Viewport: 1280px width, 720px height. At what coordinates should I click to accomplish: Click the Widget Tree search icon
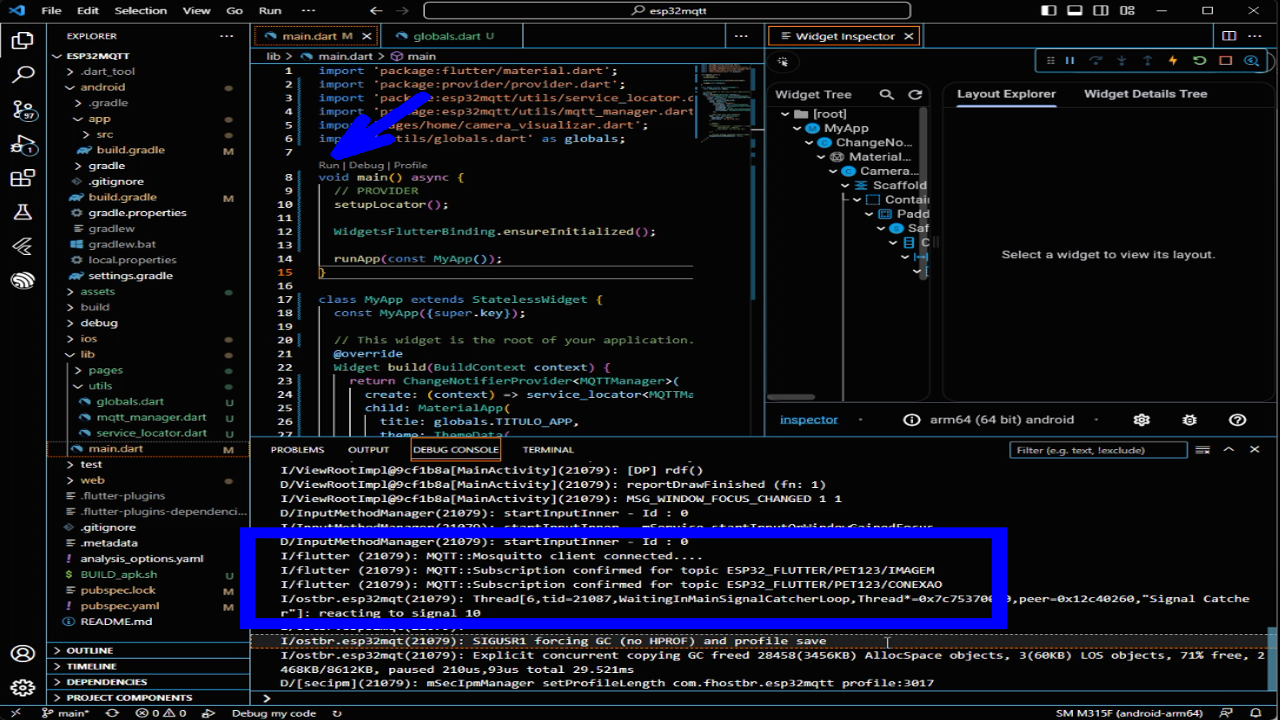(x=886, y=95)
